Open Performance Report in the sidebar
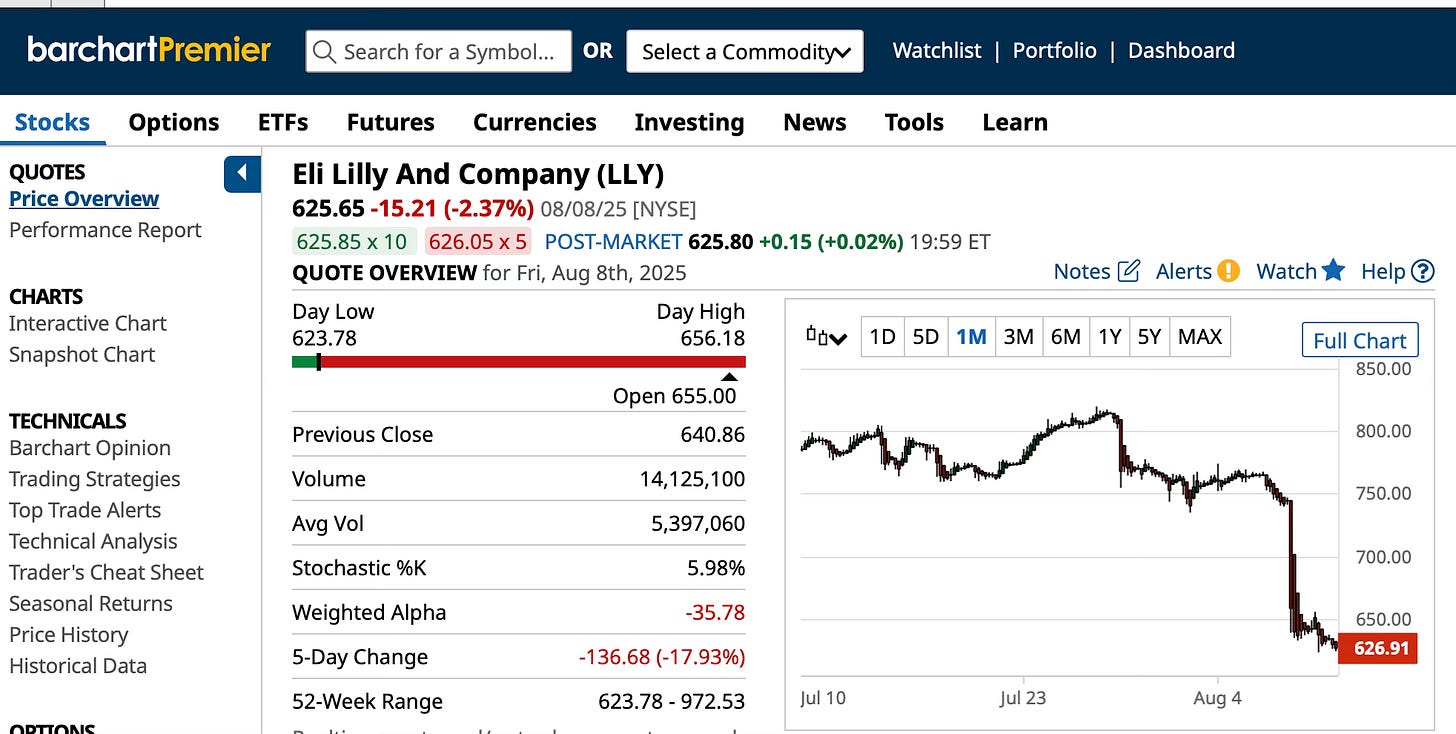The width and height of the screenshot is (1456, 734). 105,230
